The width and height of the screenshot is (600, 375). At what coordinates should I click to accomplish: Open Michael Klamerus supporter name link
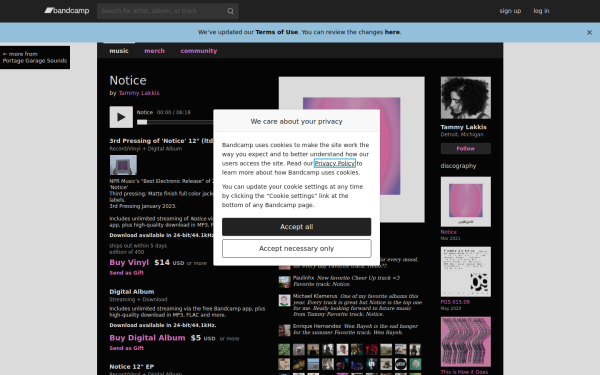click(x=315, y=296)
